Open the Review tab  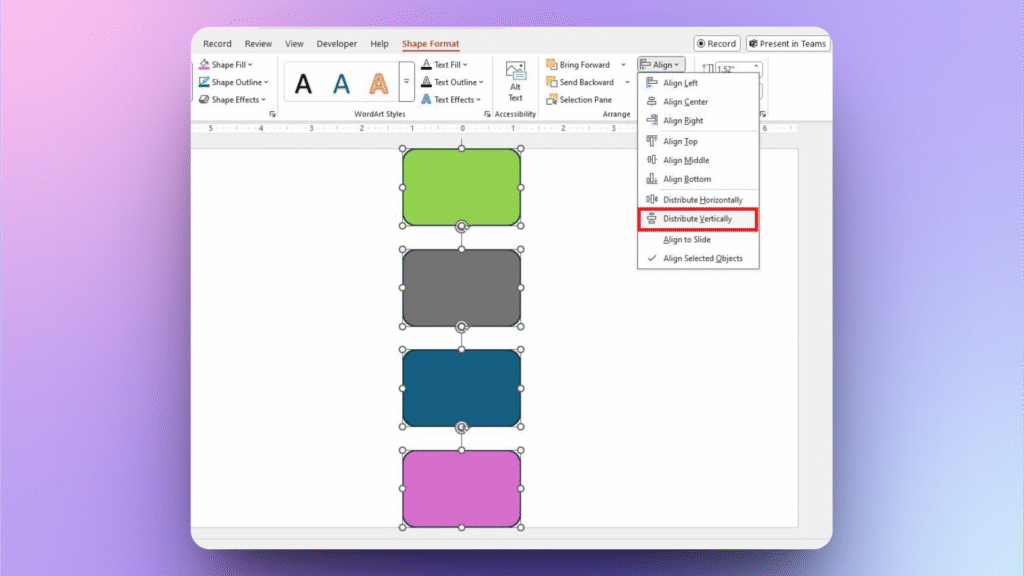pyautogui.click(x=258, y=43)
